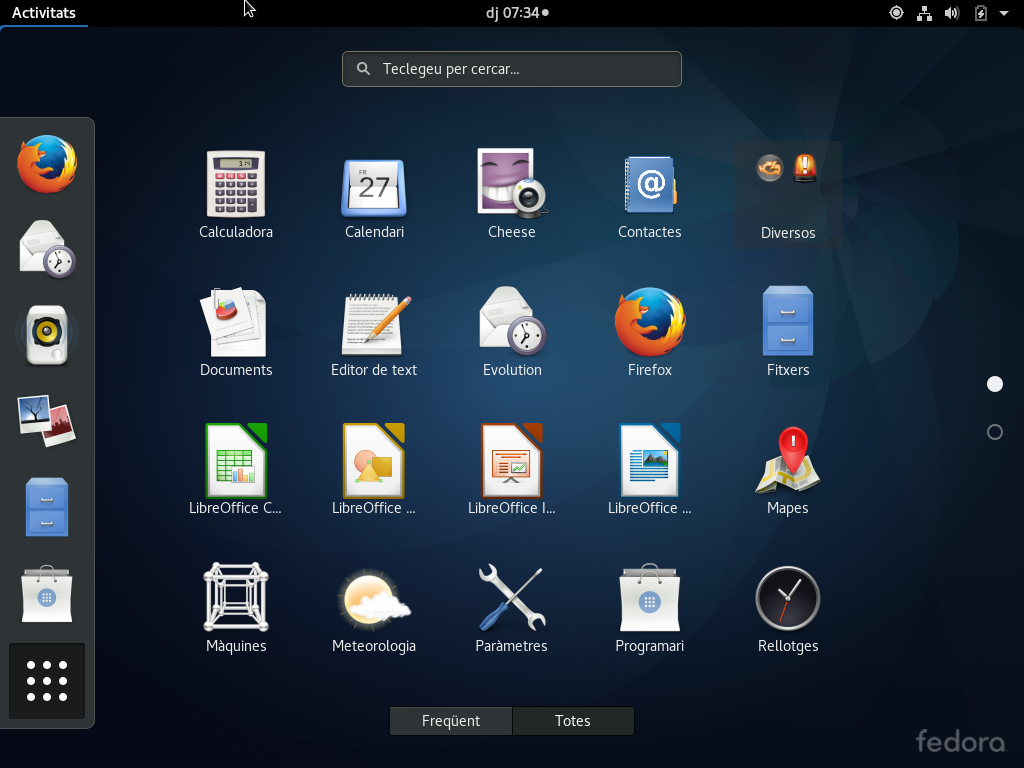
Task: Open Firefox from the app grid
Action: pos(650,332)
